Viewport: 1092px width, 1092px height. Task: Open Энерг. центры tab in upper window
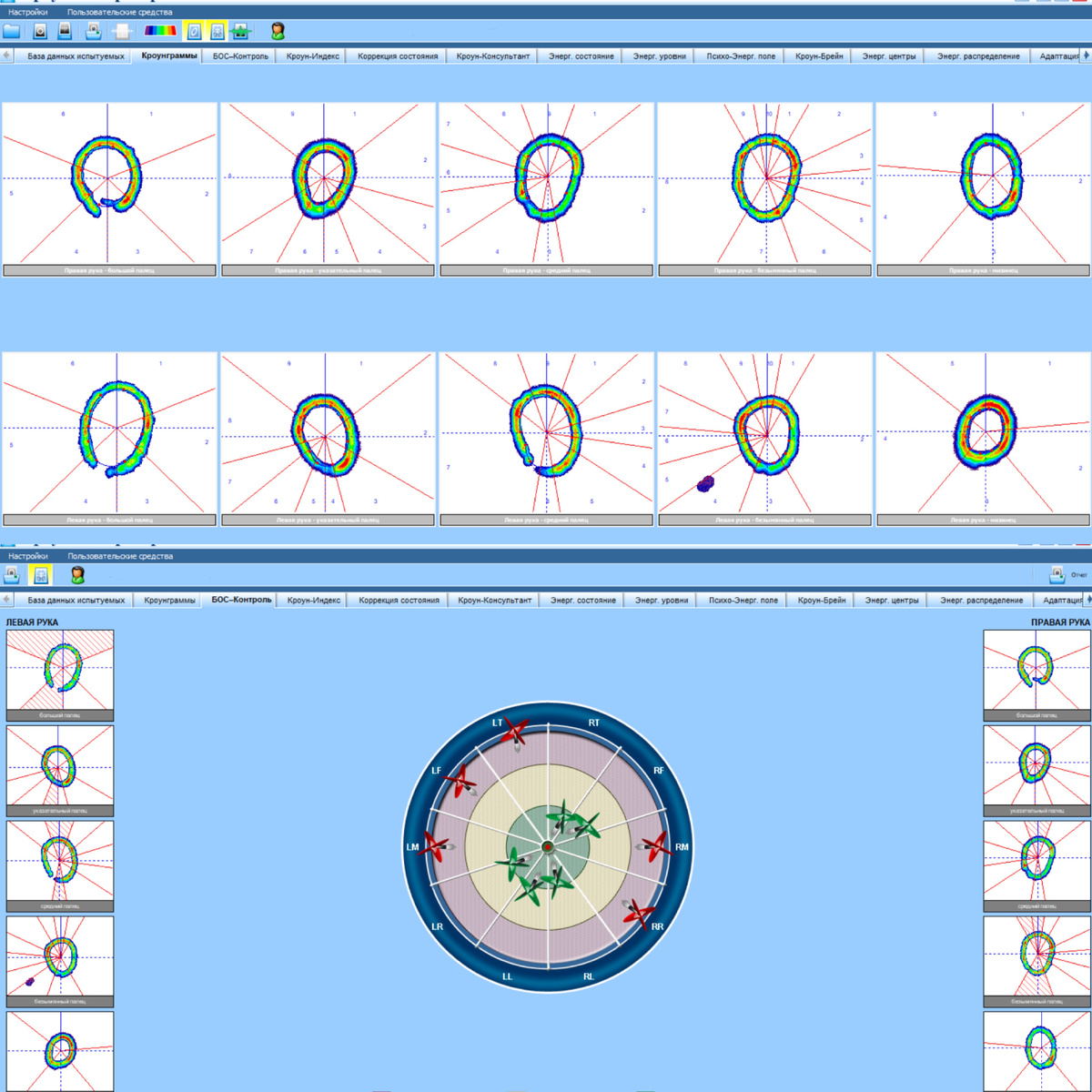(889, 56)
